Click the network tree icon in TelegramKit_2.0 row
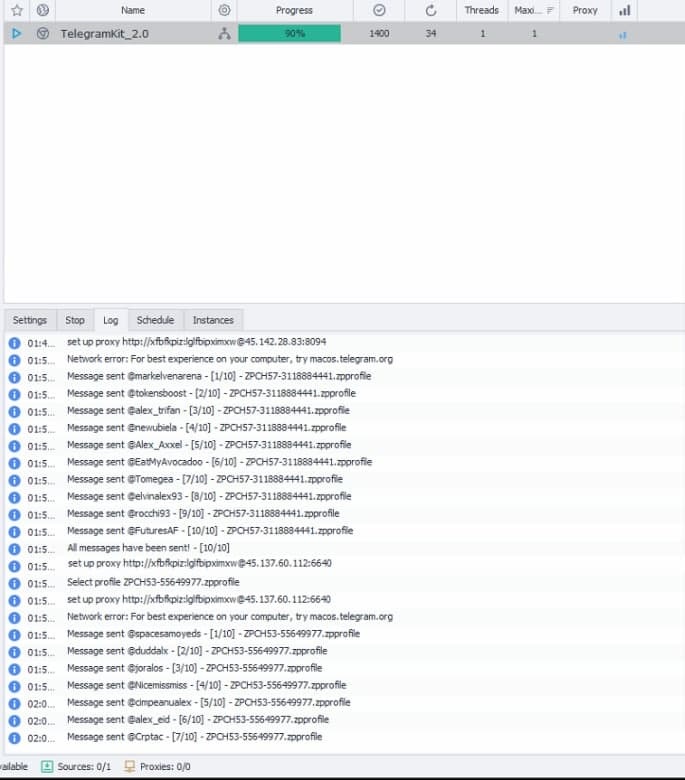685x780 pixels. click(x=224, y=33)
